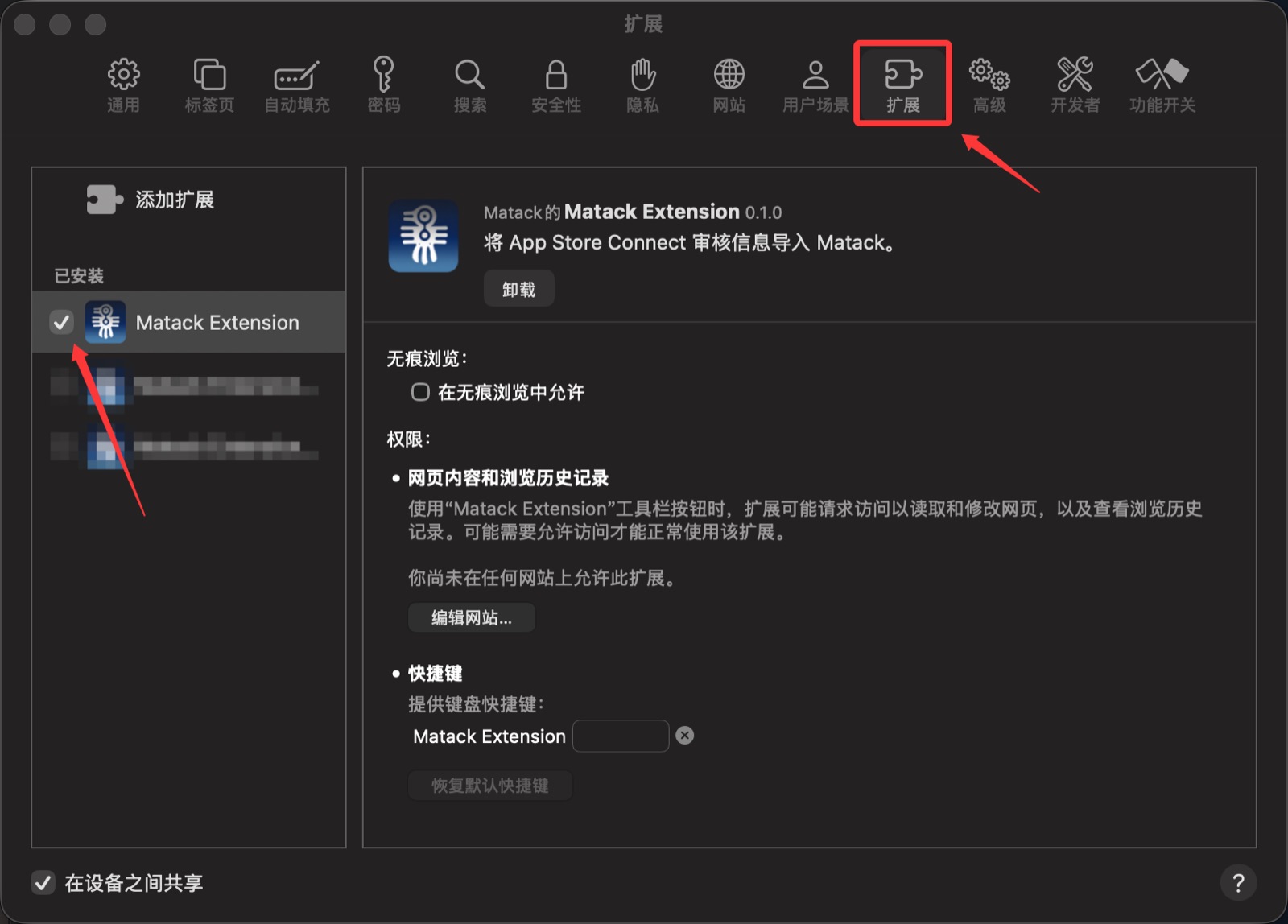Disable the Matack Extension checkbox
Image resolution: width=1288 pixels, height=924 pixels.
pyautogui.click(x=61, y=322)
